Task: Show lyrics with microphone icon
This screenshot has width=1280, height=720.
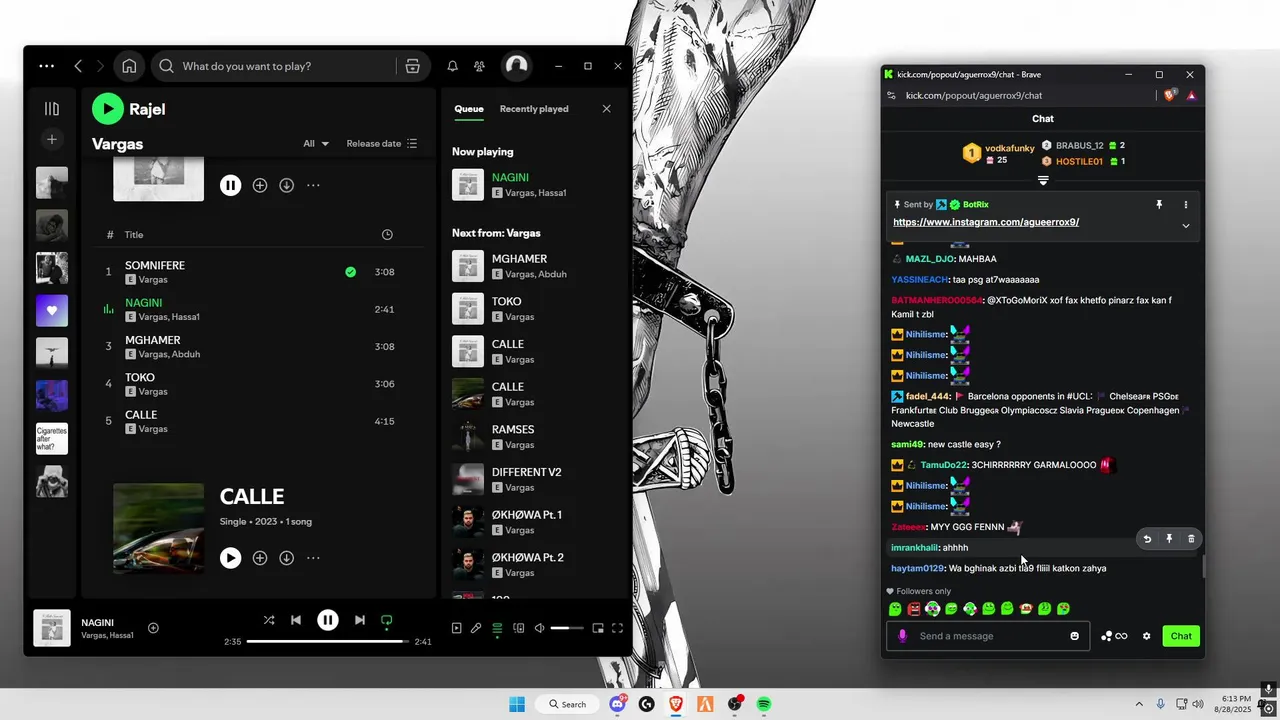Action: point(476,628)
